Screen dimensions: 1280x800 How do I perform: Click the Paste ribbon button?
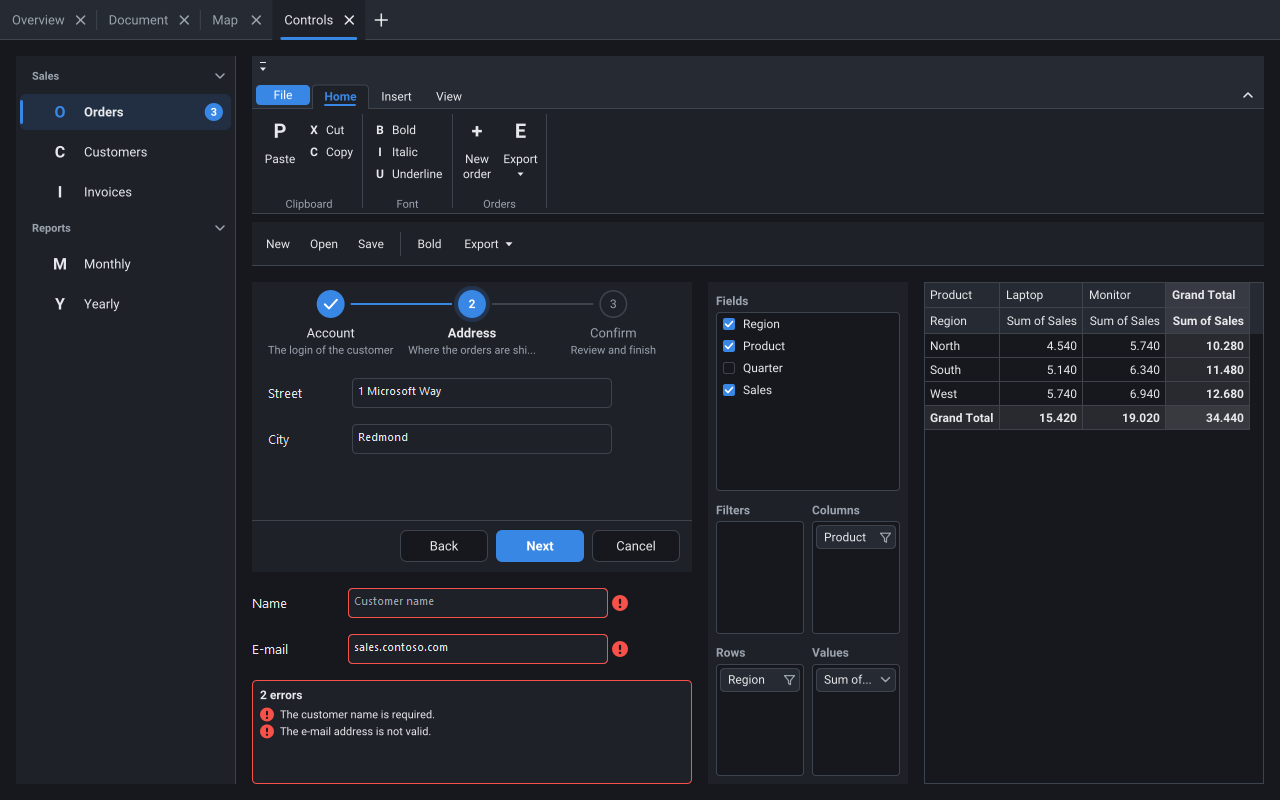280,144
